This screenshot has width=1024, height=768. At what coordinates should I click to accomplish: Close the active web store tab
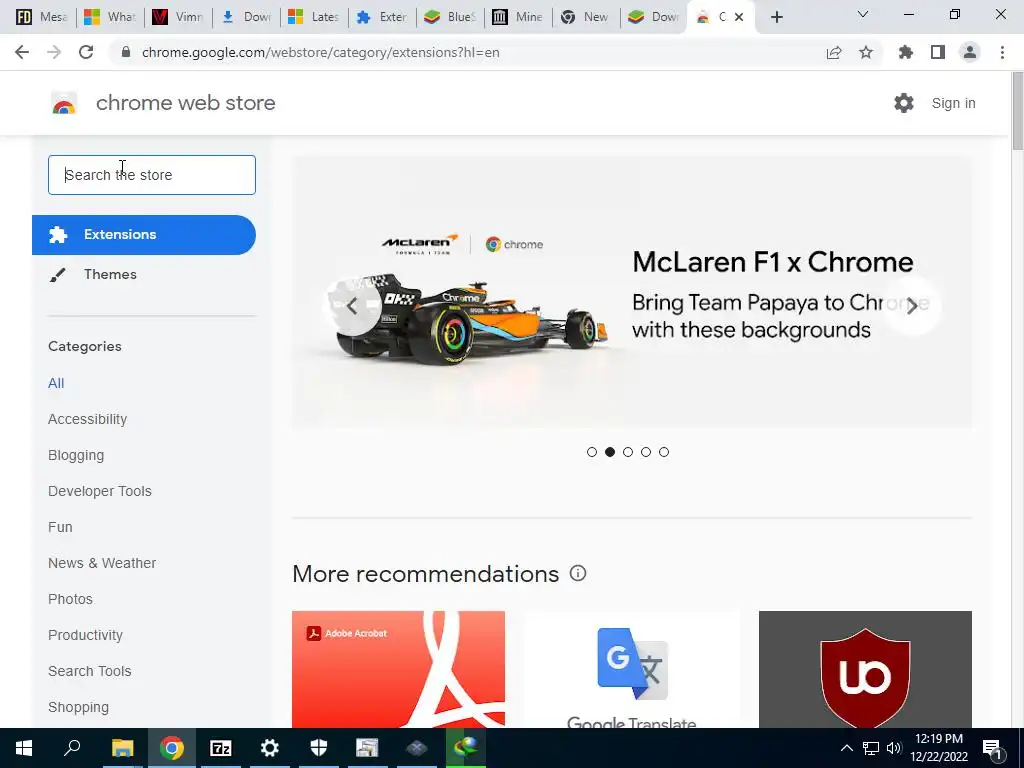pyautogui.click(x=739, y=17)
